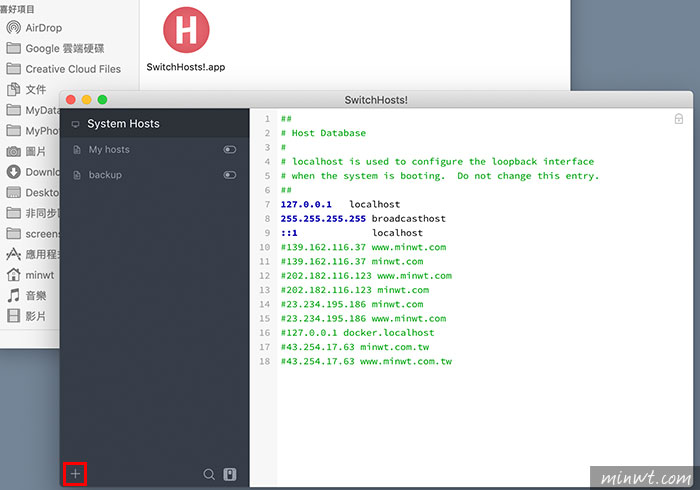Screen dimensions: 700x490
Task: Enable the My hosts toggle switch
Action: pos(230,149)
